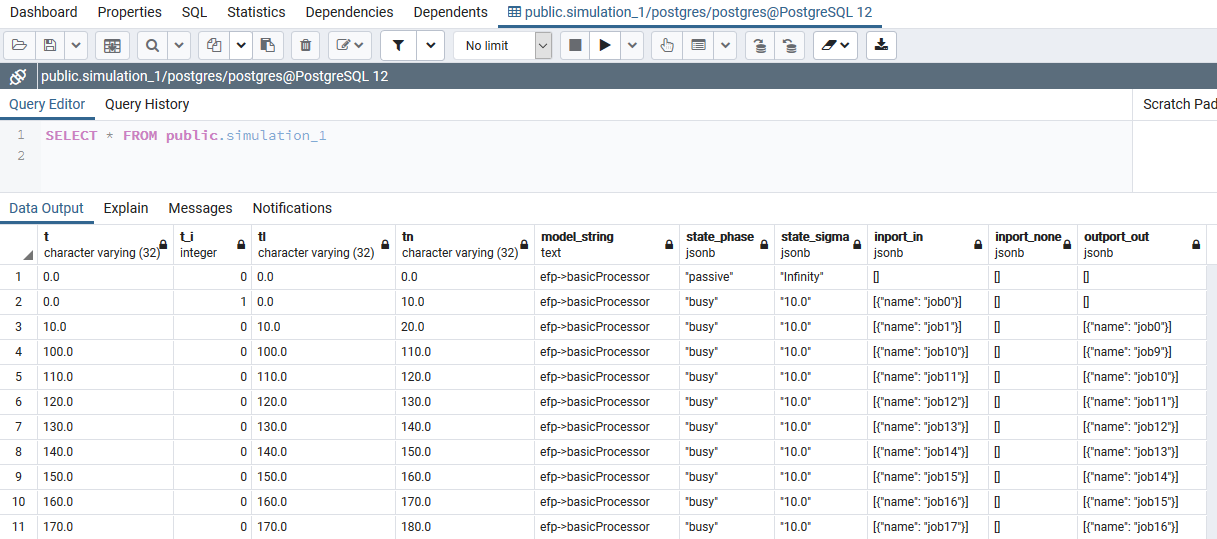Click the Open File folder icon
Image resolution: width=1217 pixels, height=539 pixels.
tap(18, 45)
